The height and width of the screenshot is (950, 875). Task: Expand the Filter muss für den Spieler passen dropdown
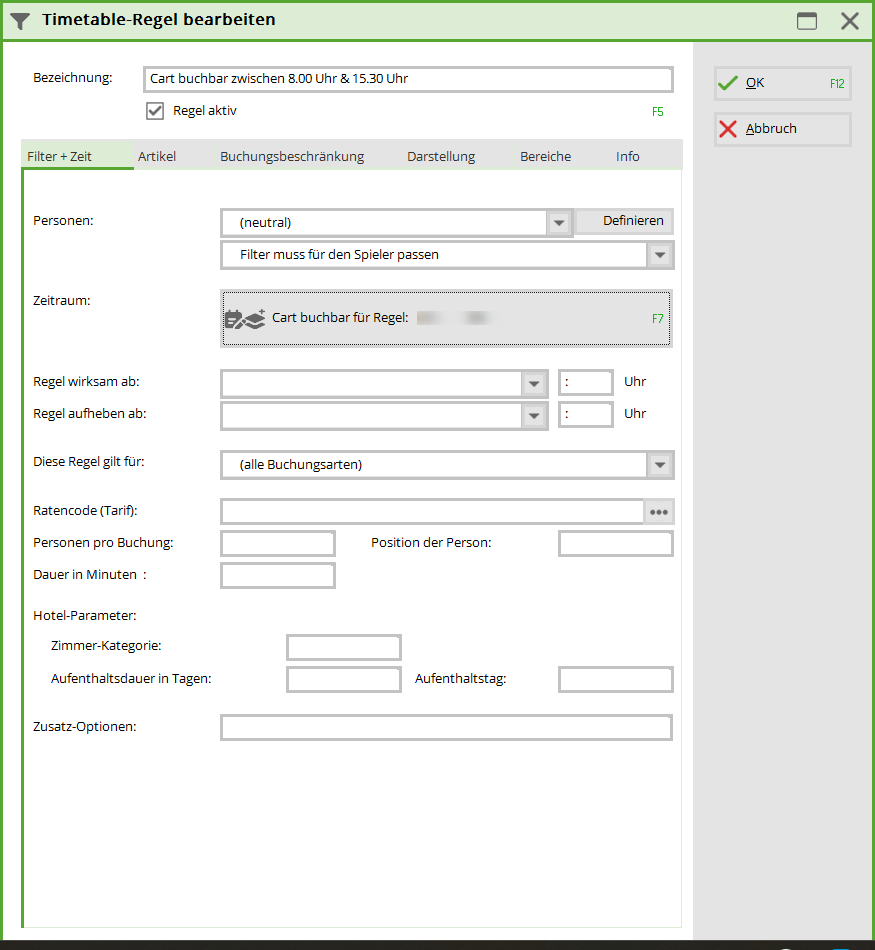click(x=660, y=255)
